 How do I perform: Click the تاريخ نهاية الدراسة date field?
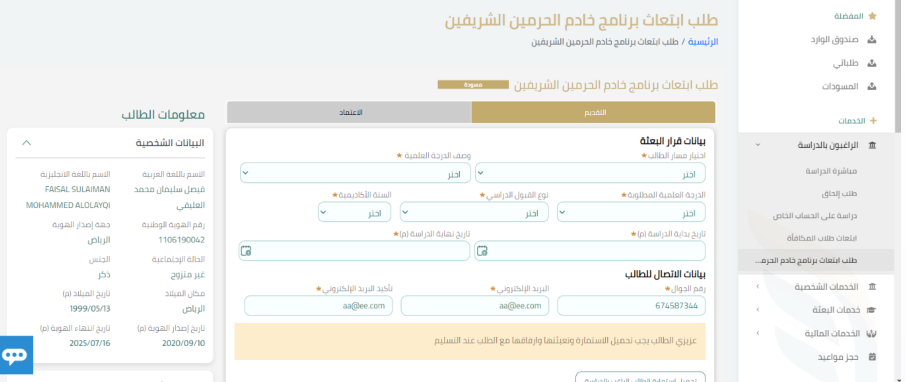[354, 251]
